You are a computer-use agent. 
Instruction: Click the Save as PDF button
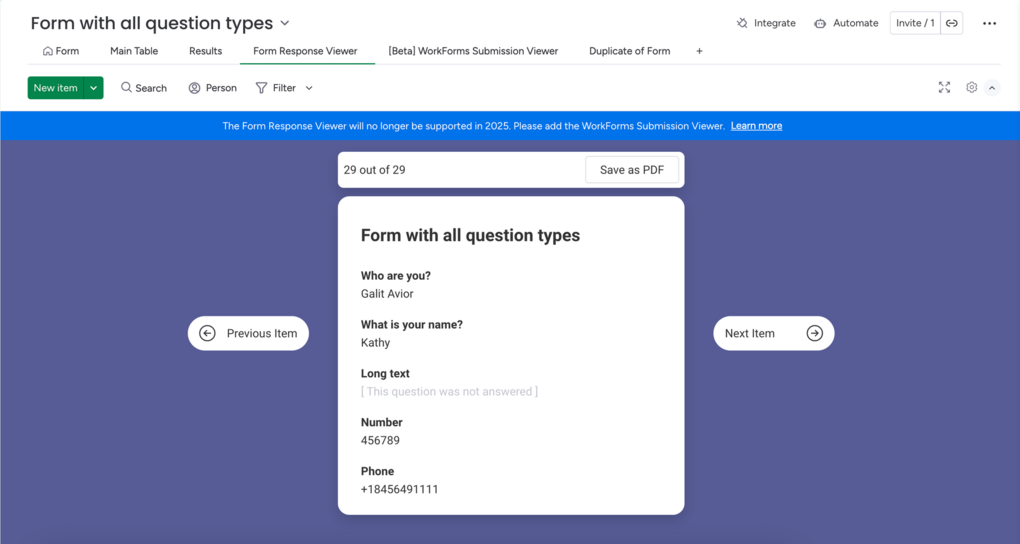click(x=632, y=170)
